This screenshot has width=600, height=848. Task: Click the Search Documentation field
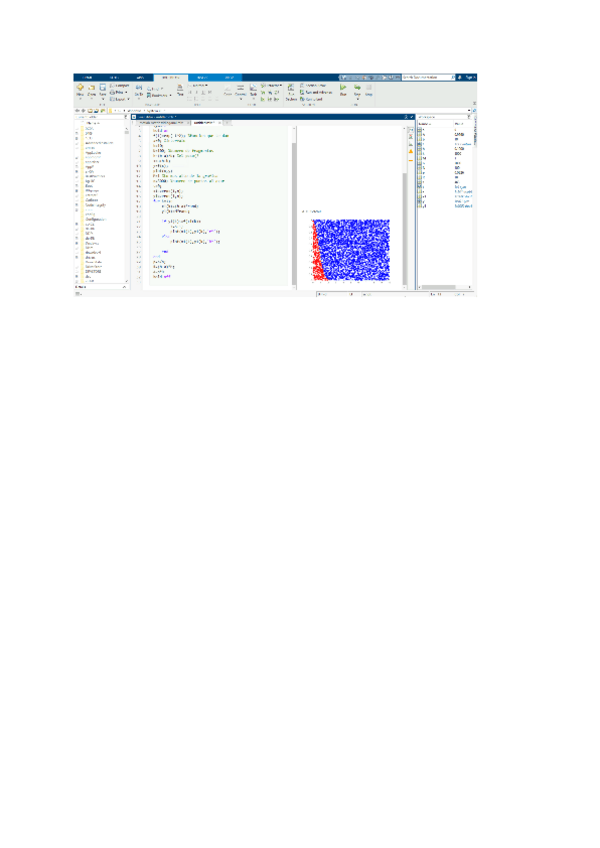pos(428,78)
